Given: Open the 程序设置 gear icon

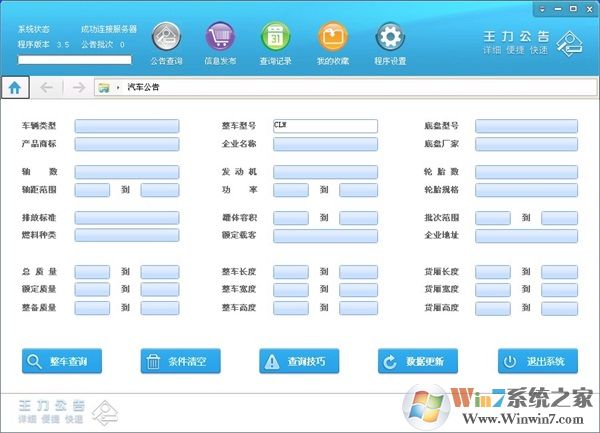Looking at the screenshot, I should coord(390,37).
